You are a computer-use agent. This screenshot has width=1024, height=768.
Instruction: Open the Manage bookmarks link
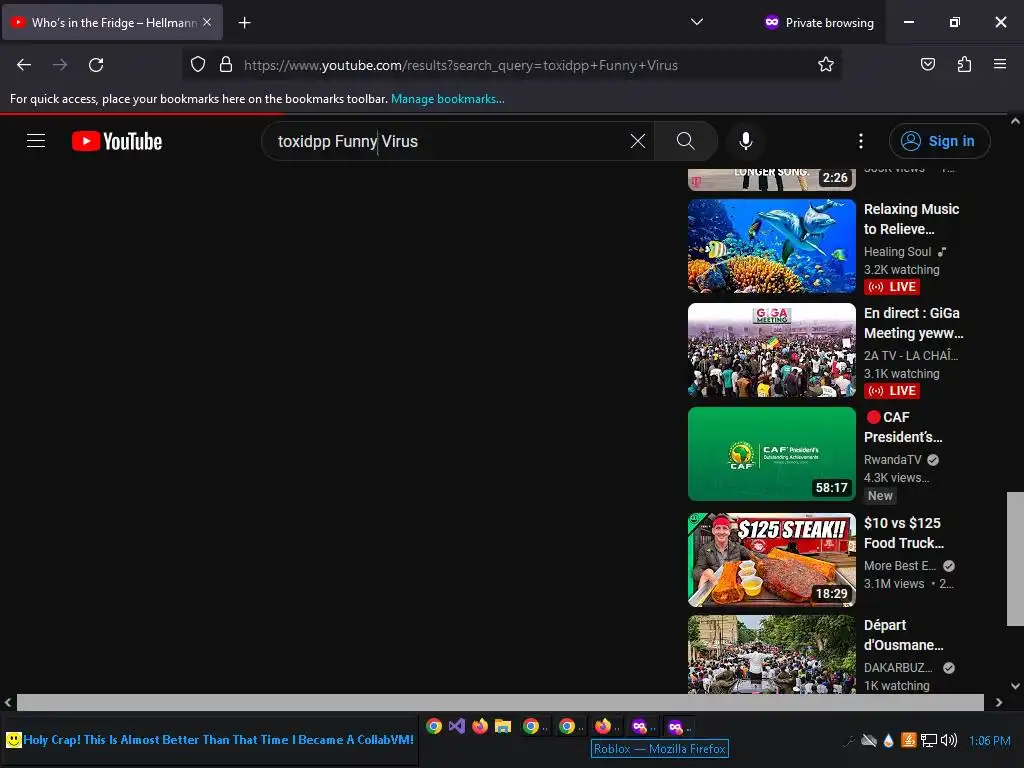pyautogui.click(x=447, y=99)
